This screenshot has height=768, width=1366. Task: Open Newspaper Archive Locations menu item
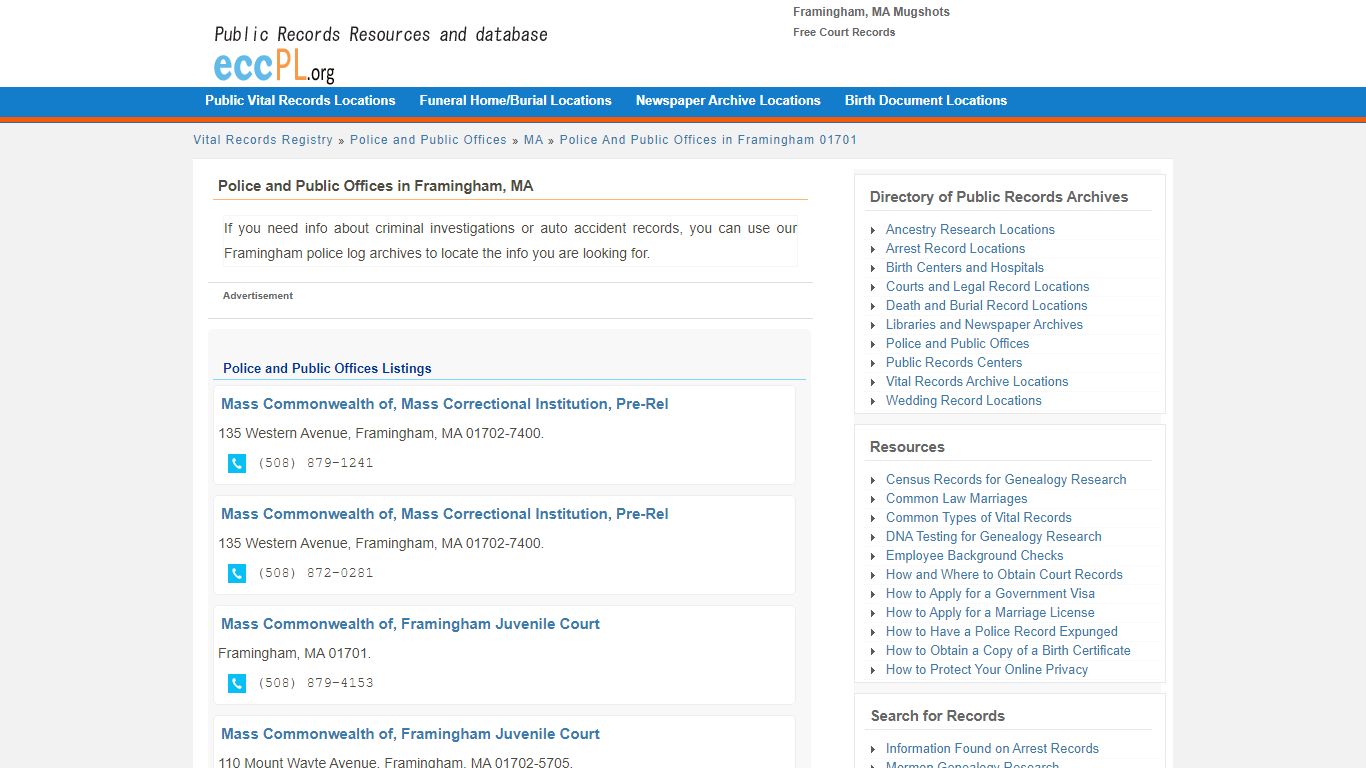coord(728,100)
